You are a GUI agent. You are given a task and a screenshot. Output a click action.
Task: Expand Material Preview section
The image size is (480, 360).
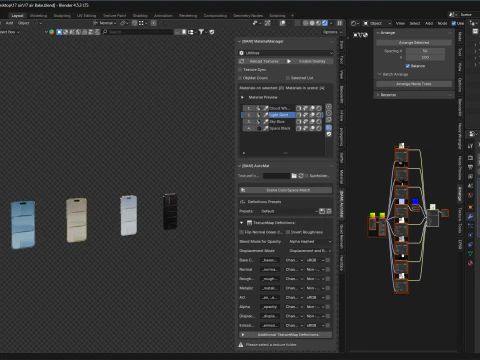tap(242, 97)
